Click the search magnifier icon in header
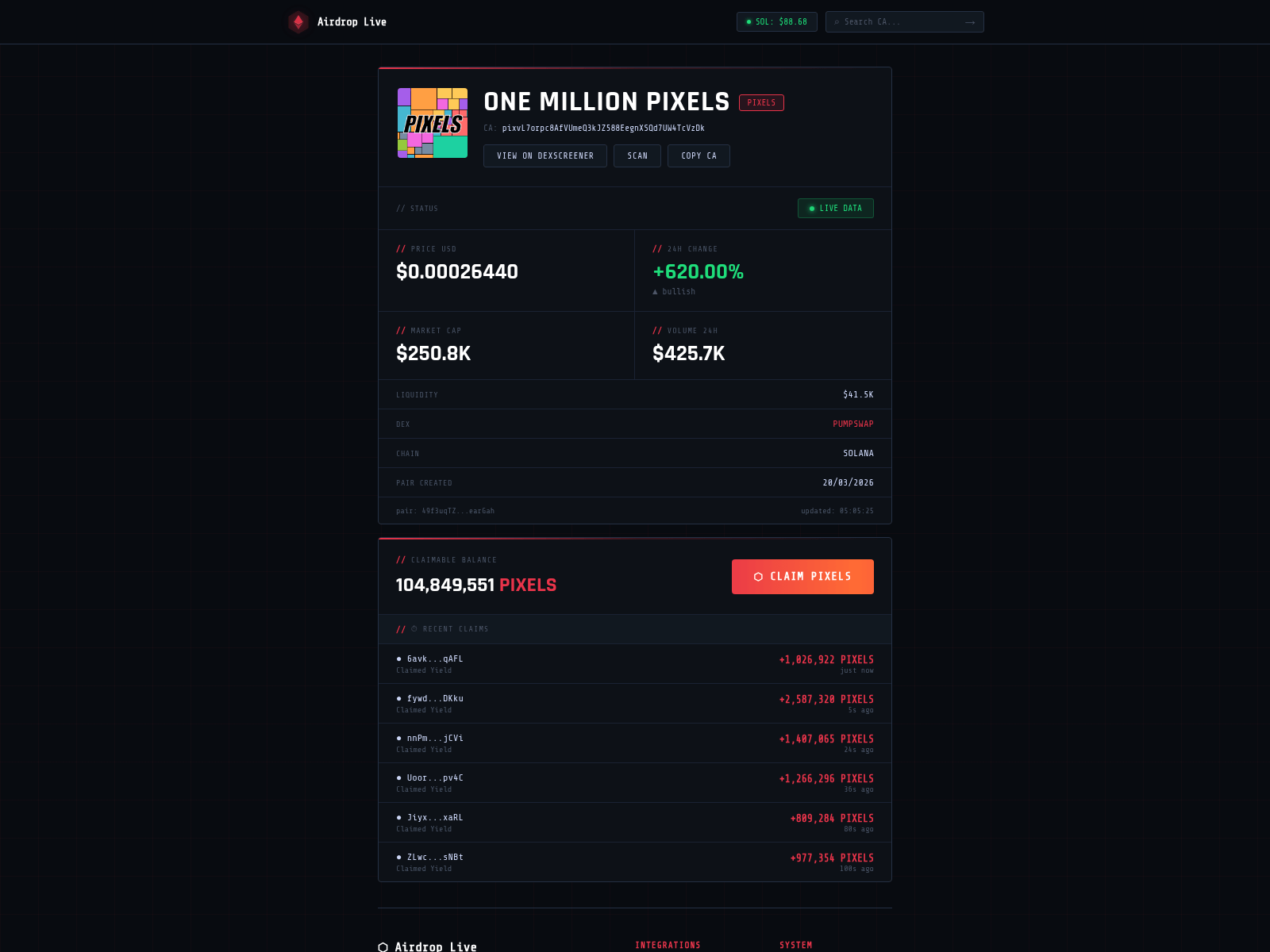 pos(837,22)
